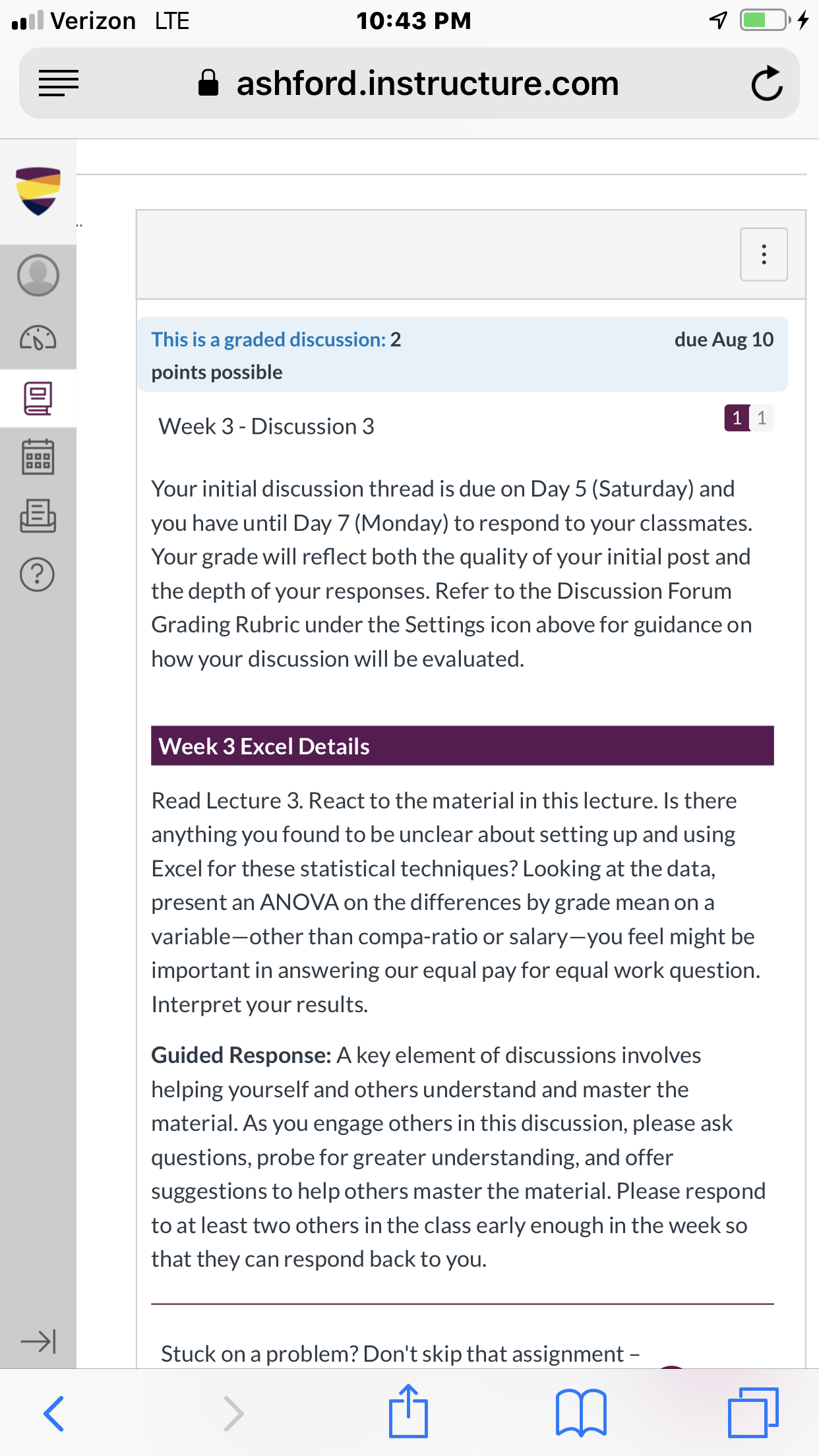
Task: Open the Safari share sheet
Action: [x=408, y=1411]
